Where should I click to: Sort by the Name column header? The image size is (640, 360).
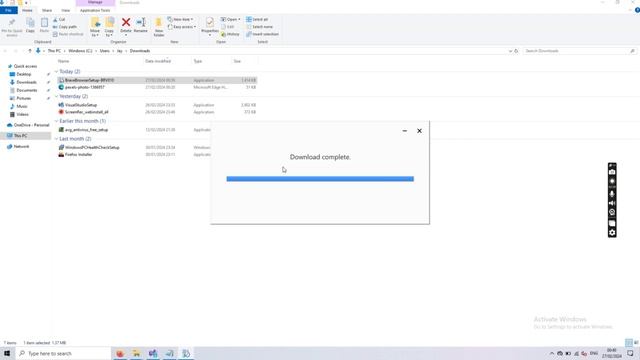[x=63, y=61]
